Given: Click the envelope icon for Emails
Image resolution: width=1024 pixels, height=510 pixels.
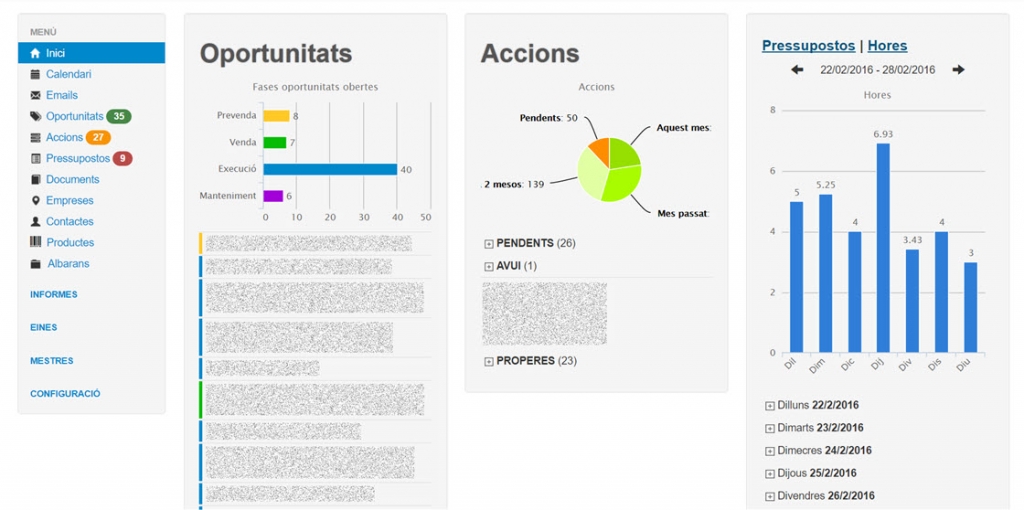Looking at the screenshot, I should [35, 95].
